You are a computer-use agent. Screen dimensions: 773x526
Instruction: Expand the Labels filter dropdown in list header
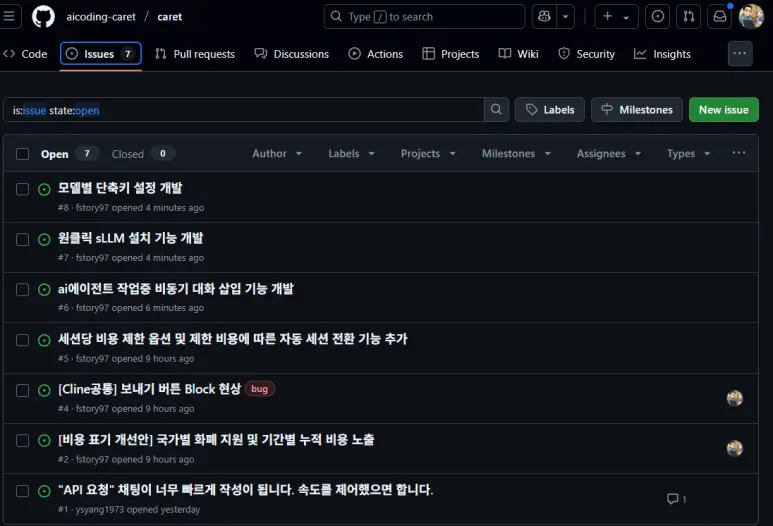(351, 154)
